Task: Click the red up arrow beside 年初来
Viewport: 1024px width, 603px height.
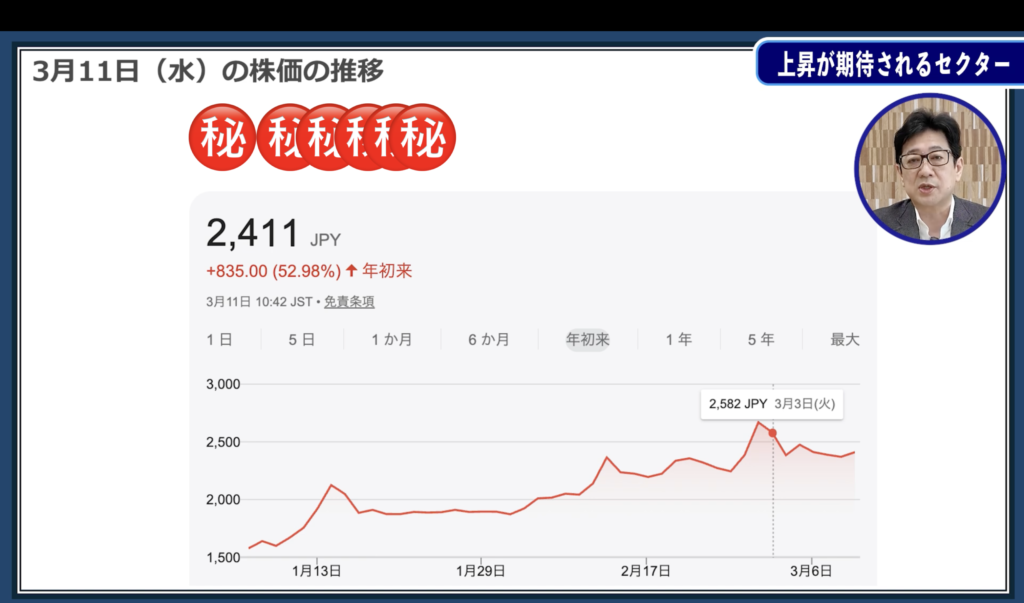Action: point(351,271)
